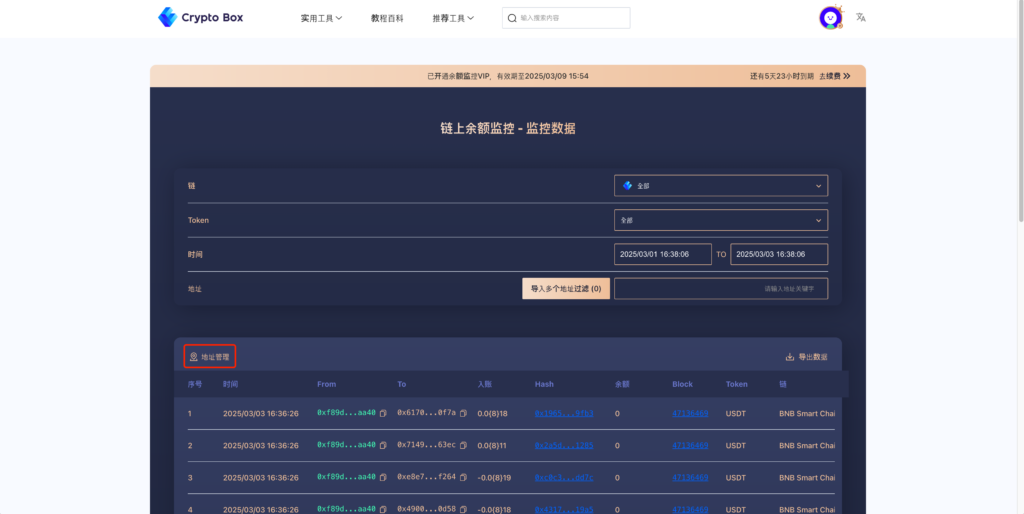
Task: Go to 教程百科 page
Action: [387, 18]
